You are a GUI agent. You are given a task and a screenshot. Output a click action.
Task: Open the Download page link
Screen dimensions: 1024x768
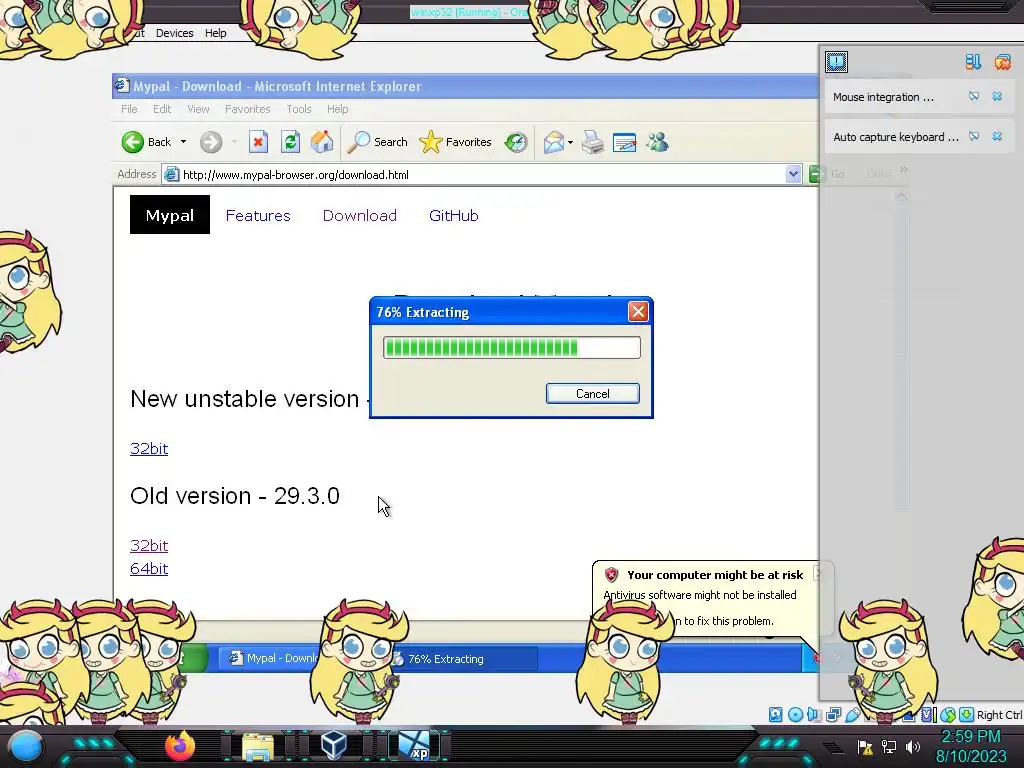[x=360, y=216]
